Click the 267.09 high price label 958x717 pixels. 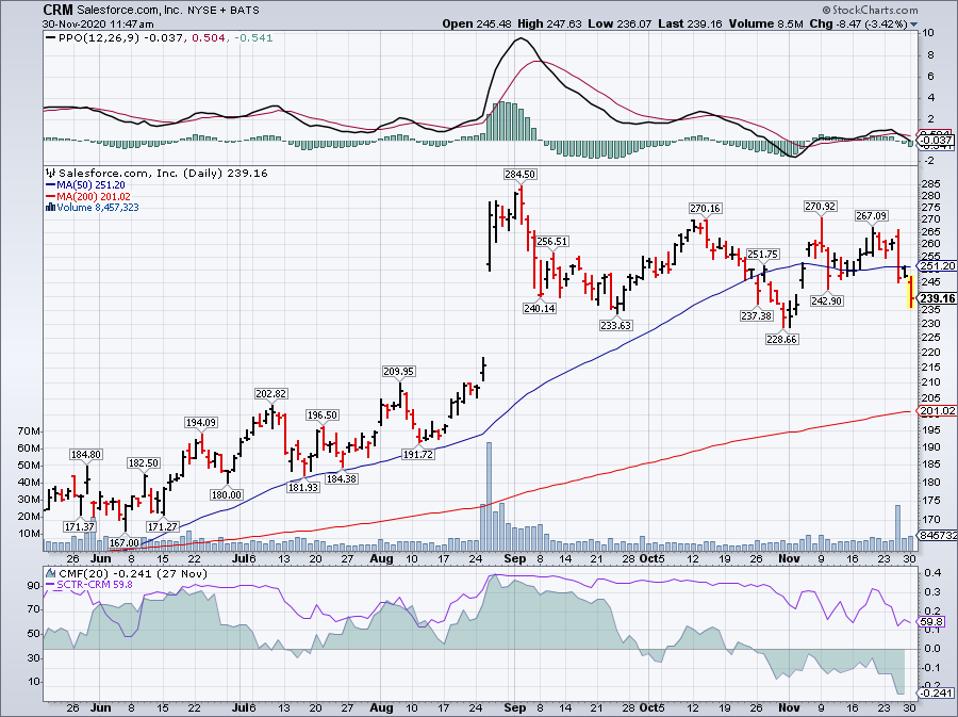pyautogui.click(x=871, y=216)
